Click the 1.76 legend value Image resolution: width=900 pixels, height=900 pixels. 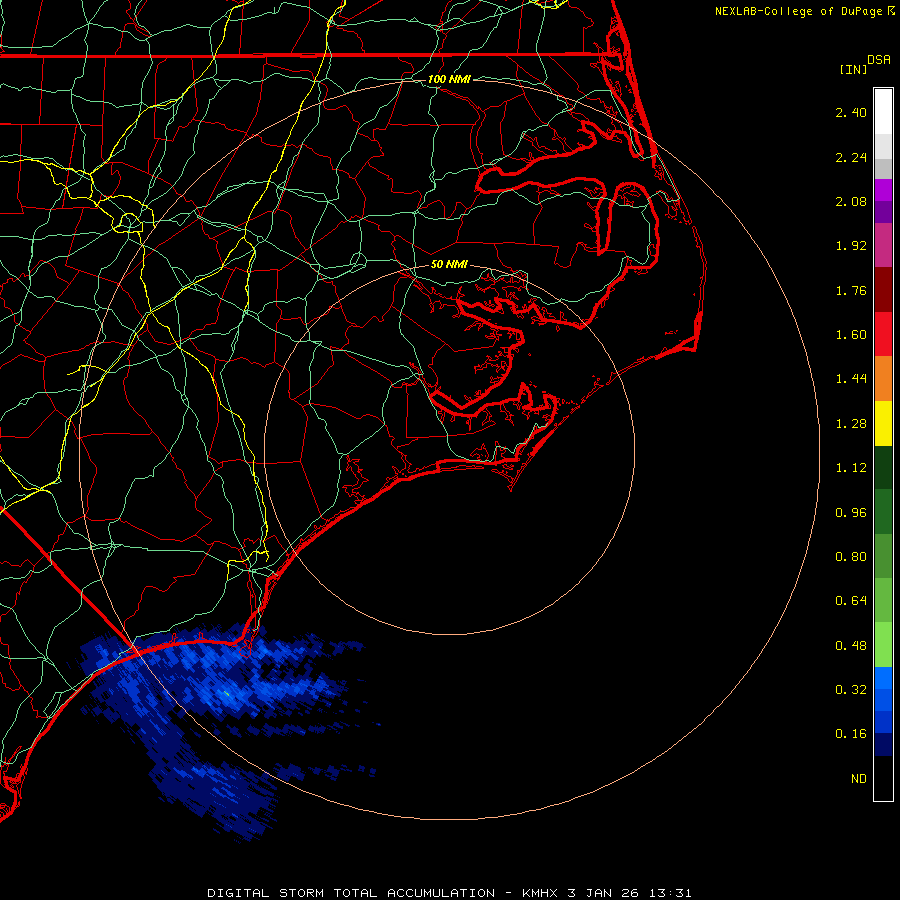(x=851, y=290)
